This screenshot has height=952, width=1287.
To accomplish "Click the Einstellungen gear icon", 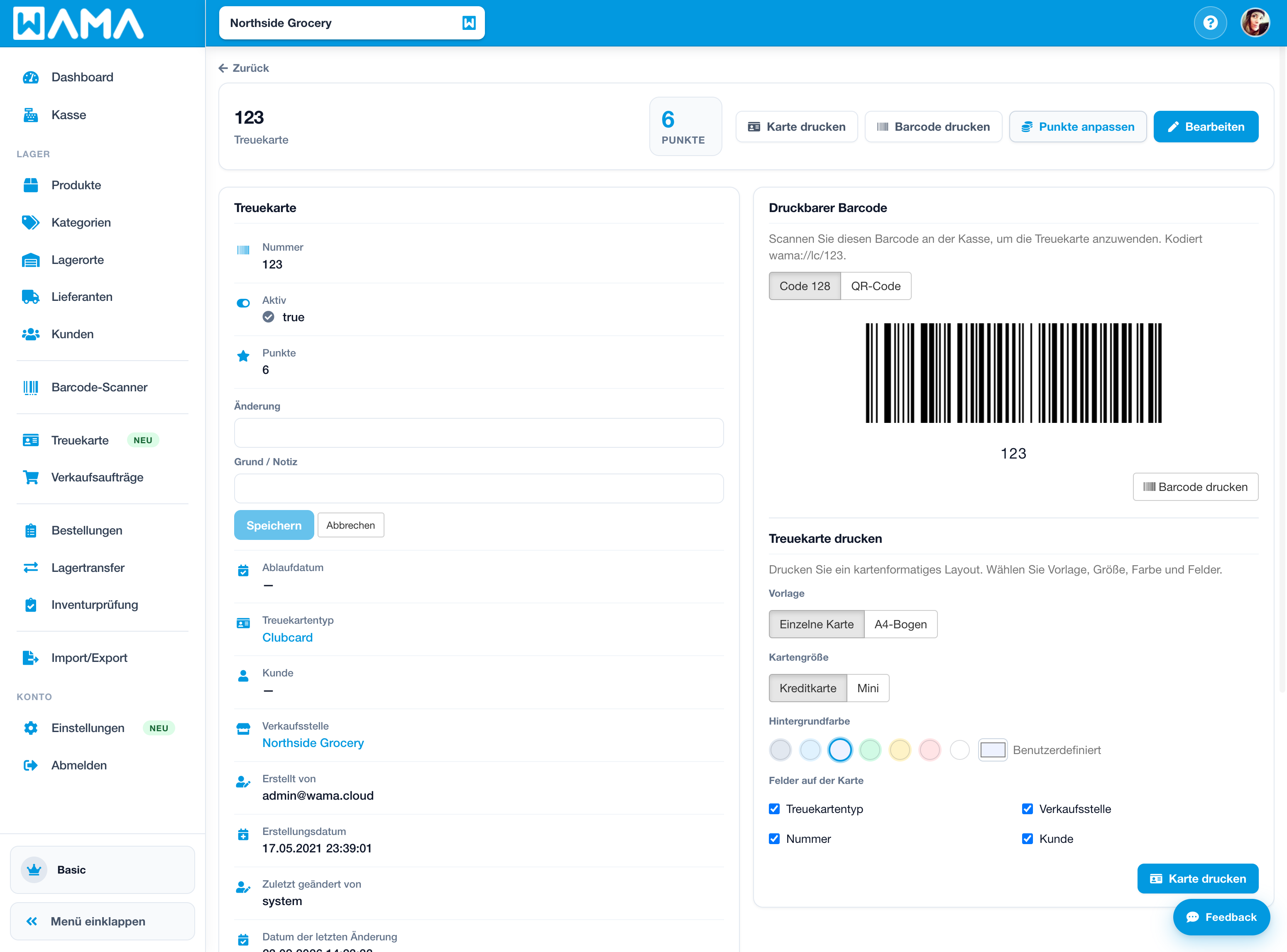I will [31, 728].
